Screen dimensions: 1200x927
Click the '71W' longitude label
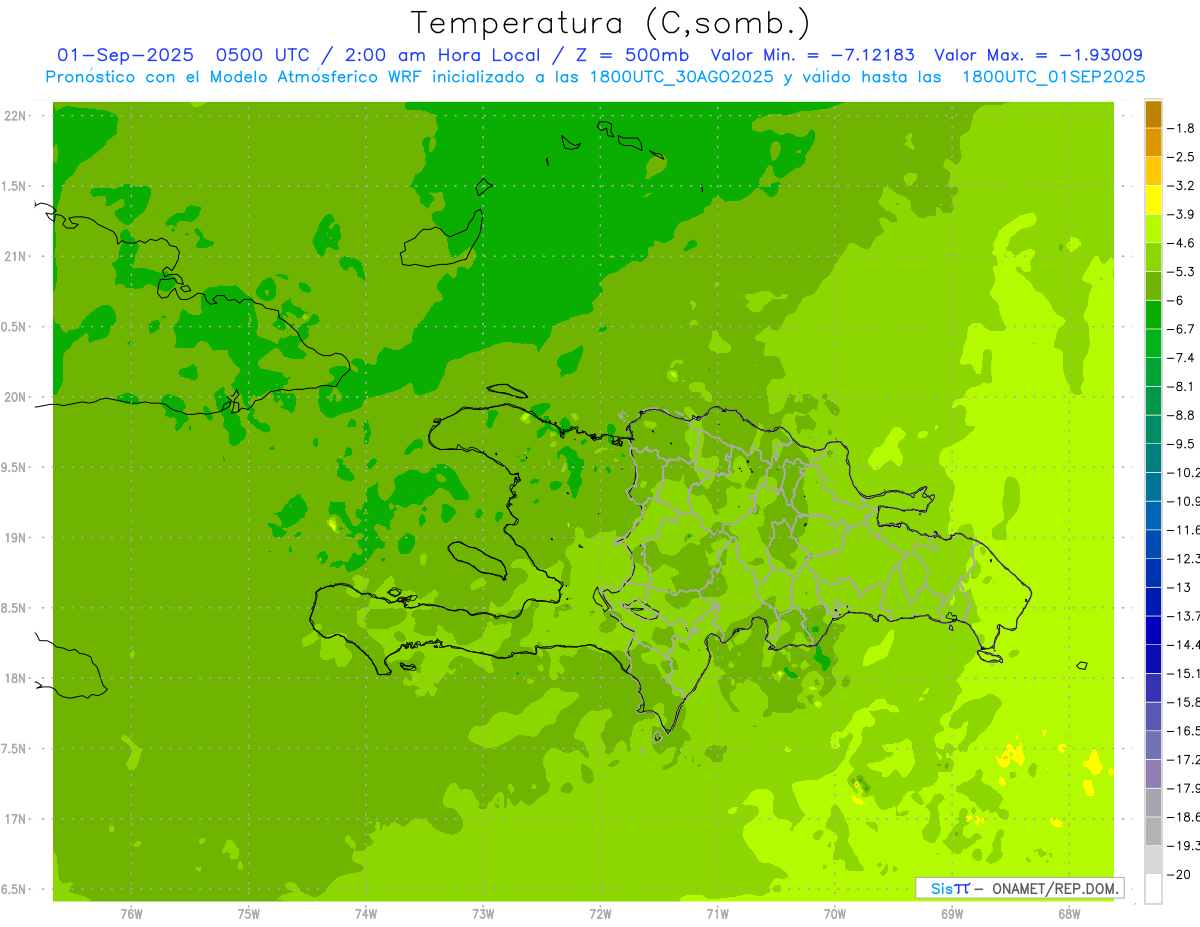[x=717, y=914]
